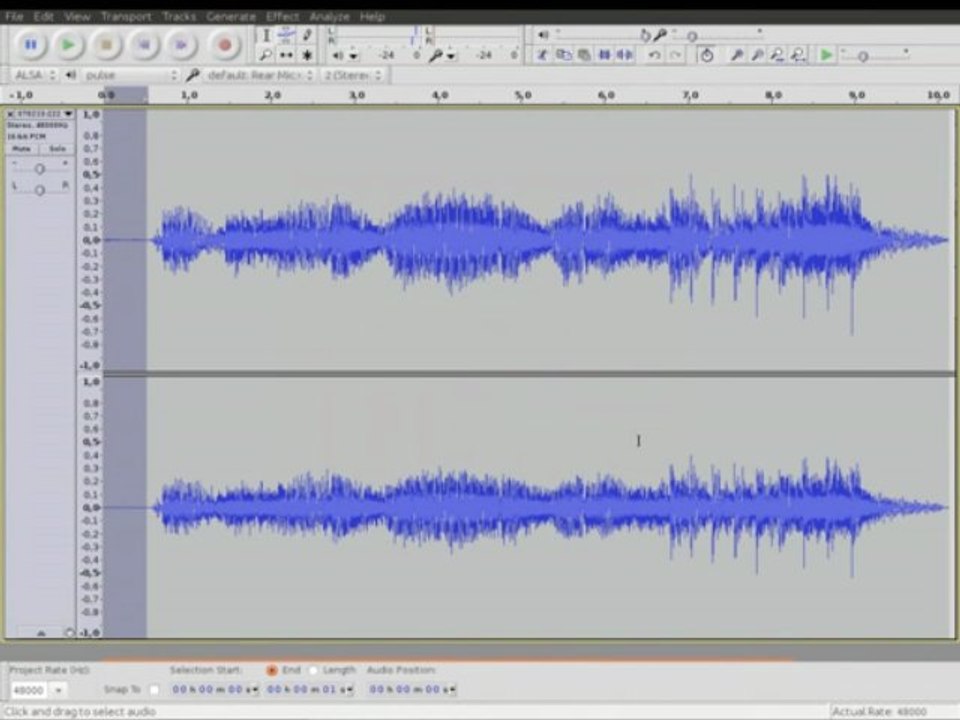Click the Paste icon in edit toolbar
Screen dimensions: 960x720
(x=583, y=55)
